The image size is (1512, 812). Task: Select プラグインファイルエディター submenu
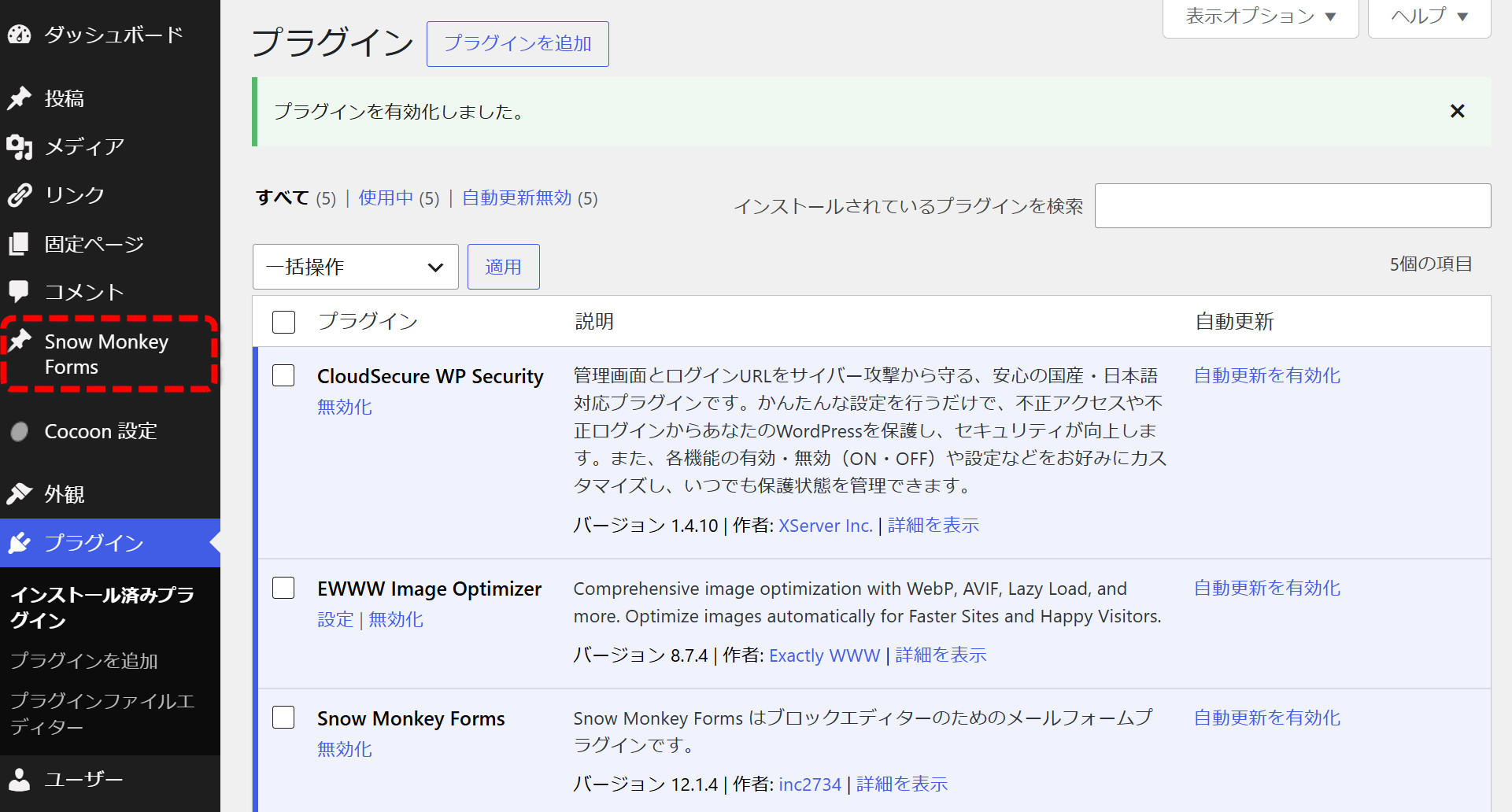pos(102,714)
